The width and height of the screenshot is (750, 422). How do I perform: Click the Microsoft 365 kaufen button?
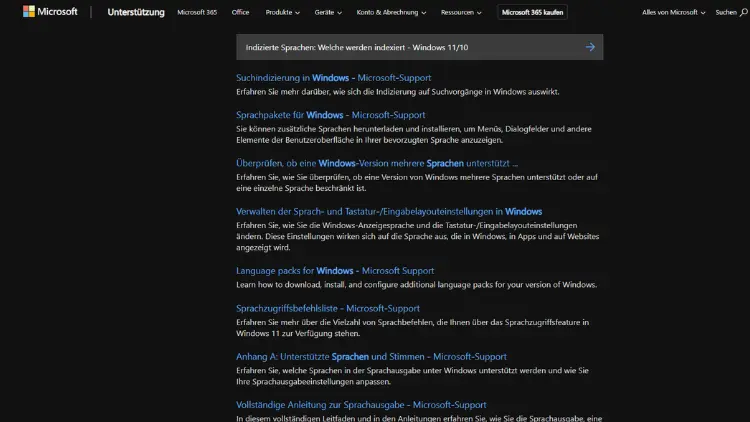point(532,12)
